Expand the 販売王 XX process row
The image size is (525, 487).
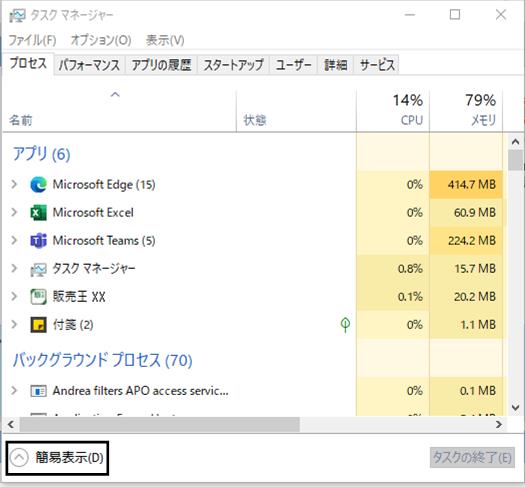point(14,297)
